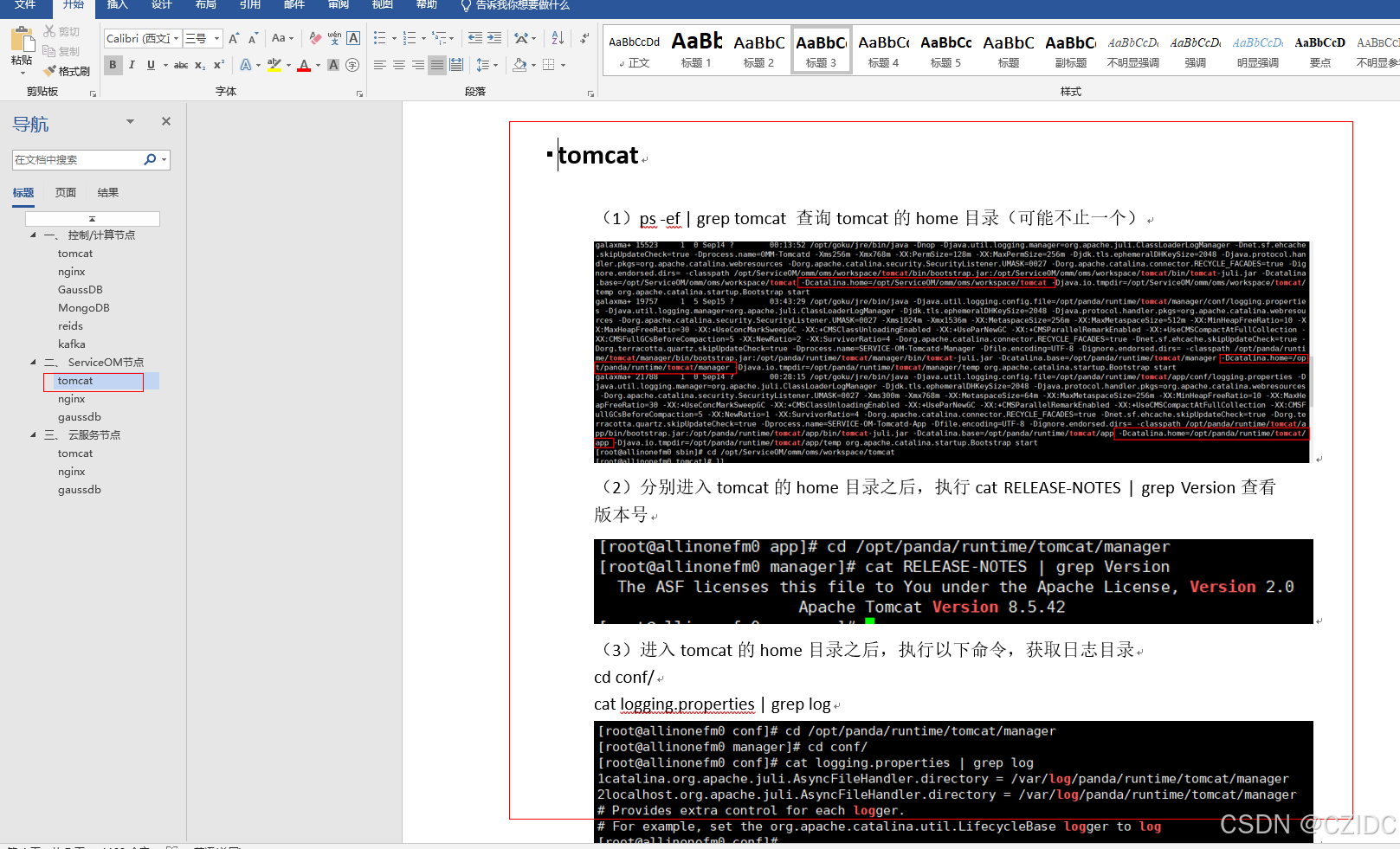Screen dimensions: 1400x849
Task: Open the font size 三号 dropdown
Action: point(216,38)
